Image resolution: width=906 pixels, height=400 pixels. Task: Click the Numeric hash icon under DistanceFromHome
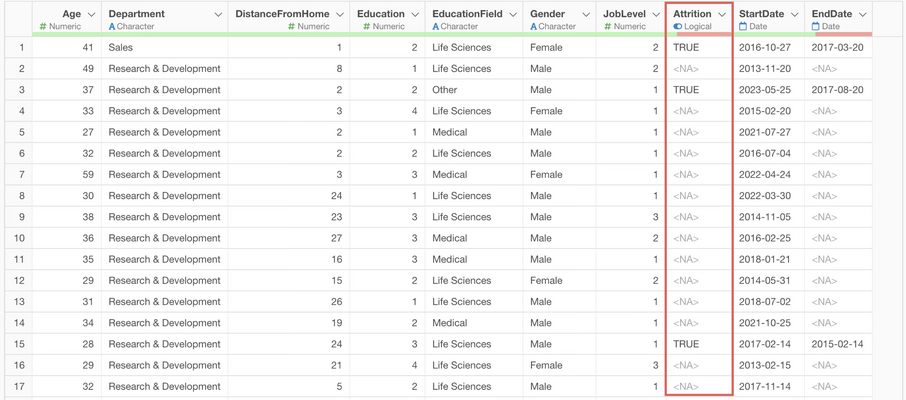[291, 27]
